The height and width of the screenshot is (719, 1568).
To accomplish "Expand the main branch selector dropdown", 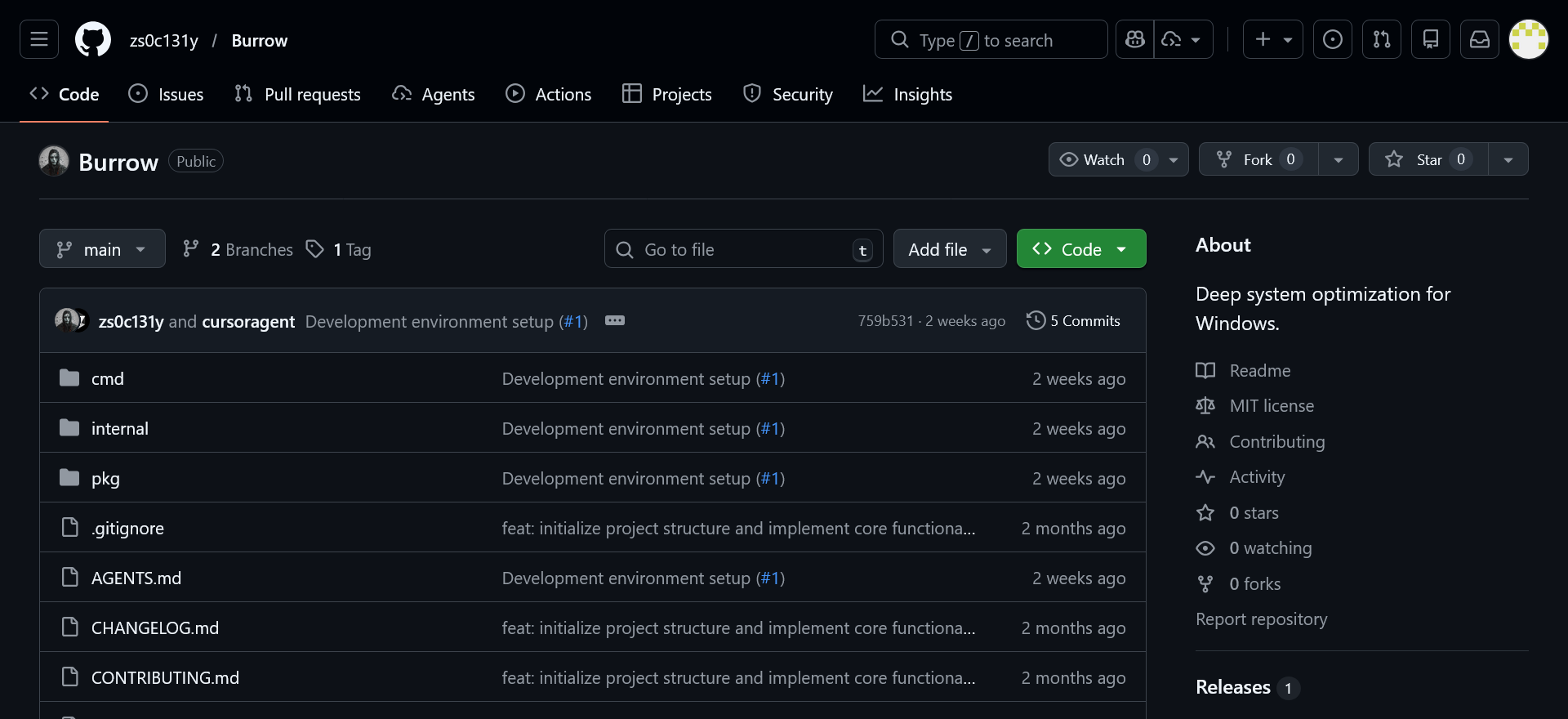I will coord(102,249).
